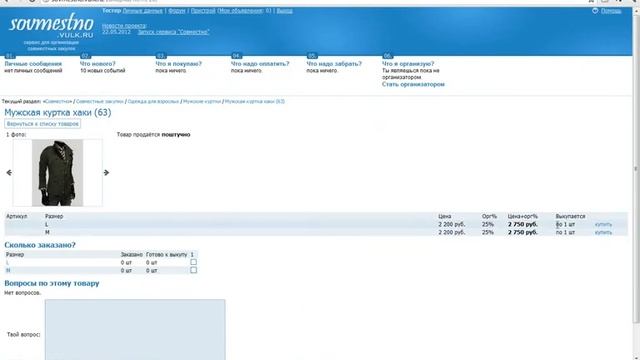Click the Сколько заказано? heading
Image resolution: width=640 pixels, height=360 pixels.
[40, 245]
